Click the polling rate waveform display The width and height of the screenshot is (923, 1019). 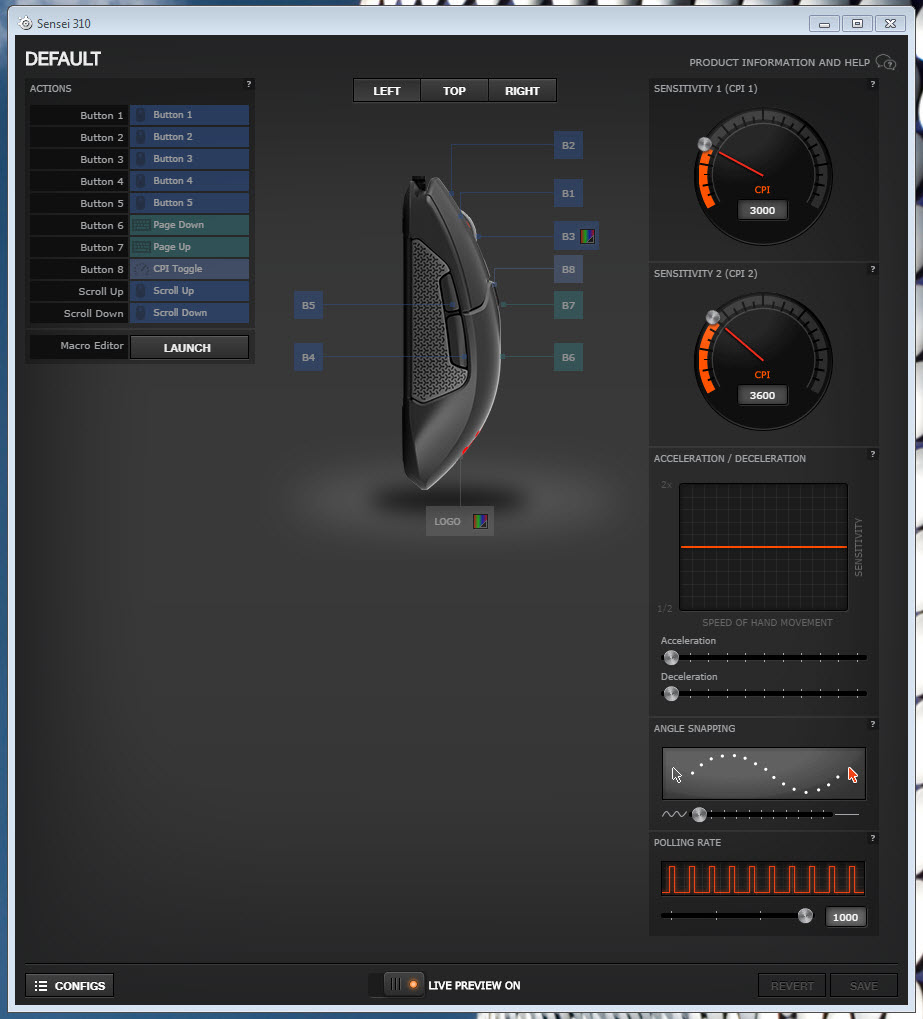(763, 879)
